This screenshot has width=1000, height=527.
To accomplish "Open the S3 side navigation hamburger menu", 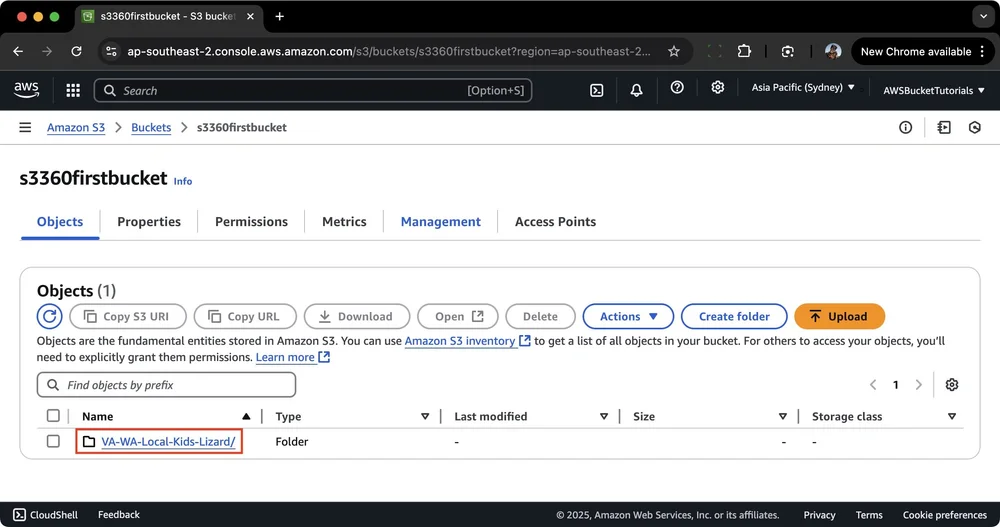I will (x=25, y=128).
